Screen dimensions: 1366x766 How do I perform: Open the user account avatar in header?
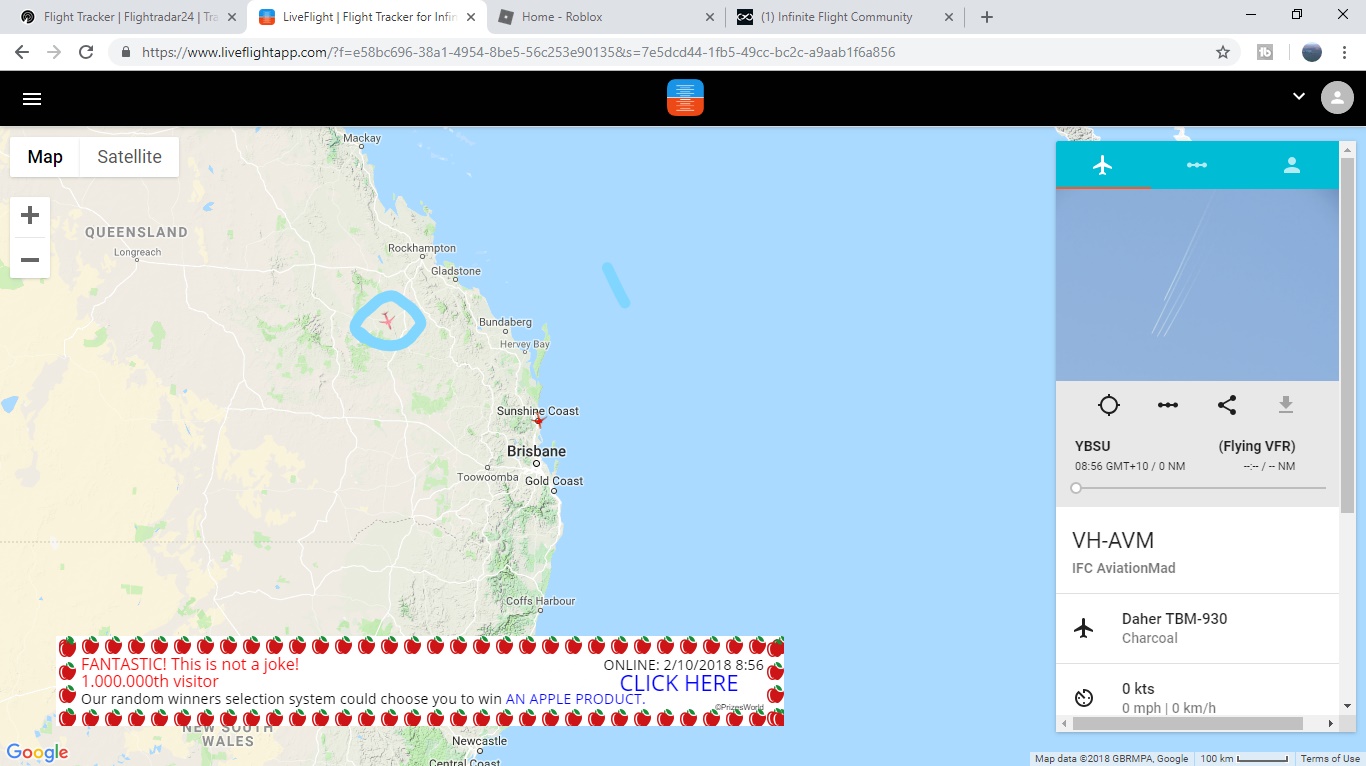(x=1337, y=98)
